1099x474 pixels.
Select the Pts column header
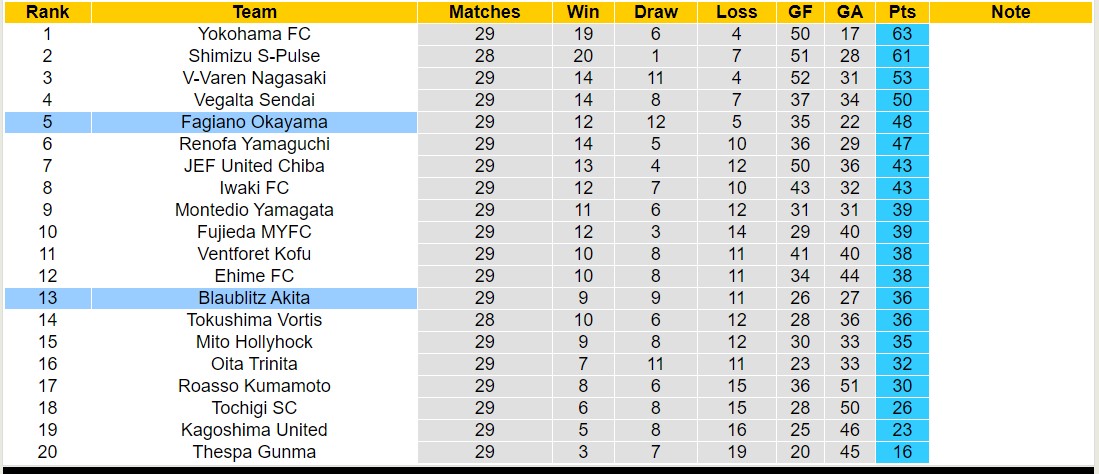click(901, 12)
